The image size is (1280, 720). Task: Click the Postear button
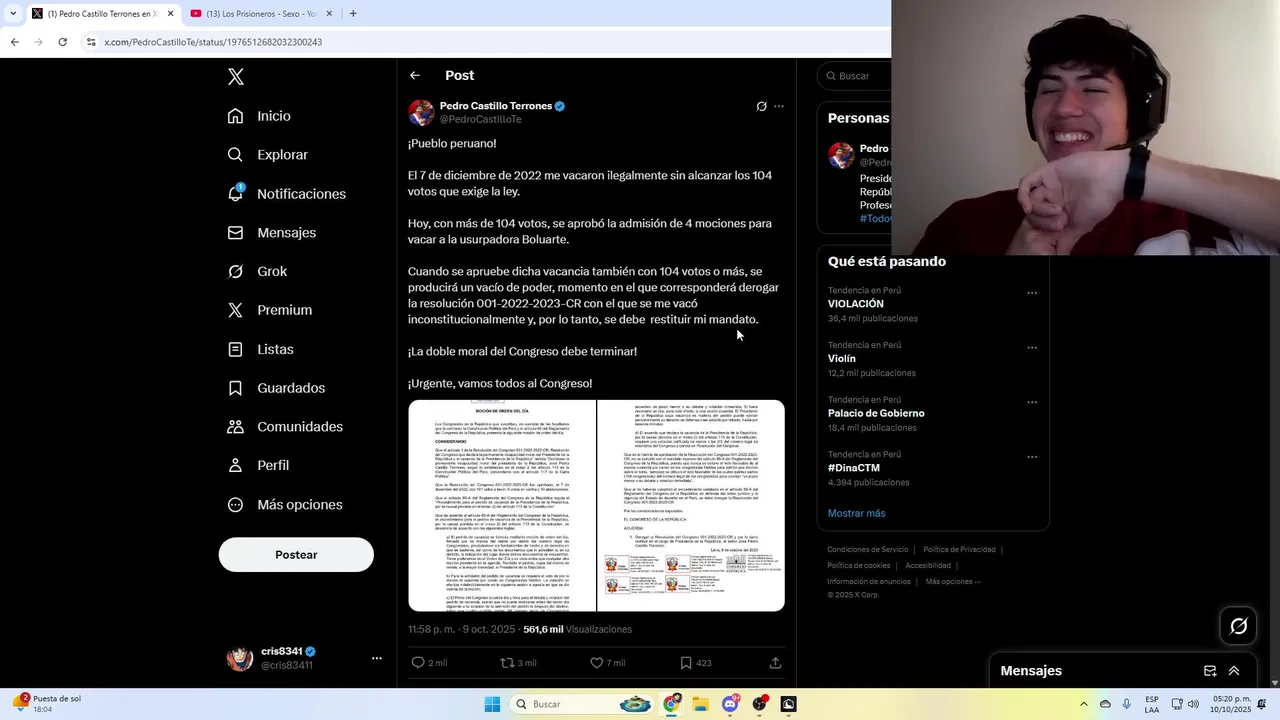296,555
